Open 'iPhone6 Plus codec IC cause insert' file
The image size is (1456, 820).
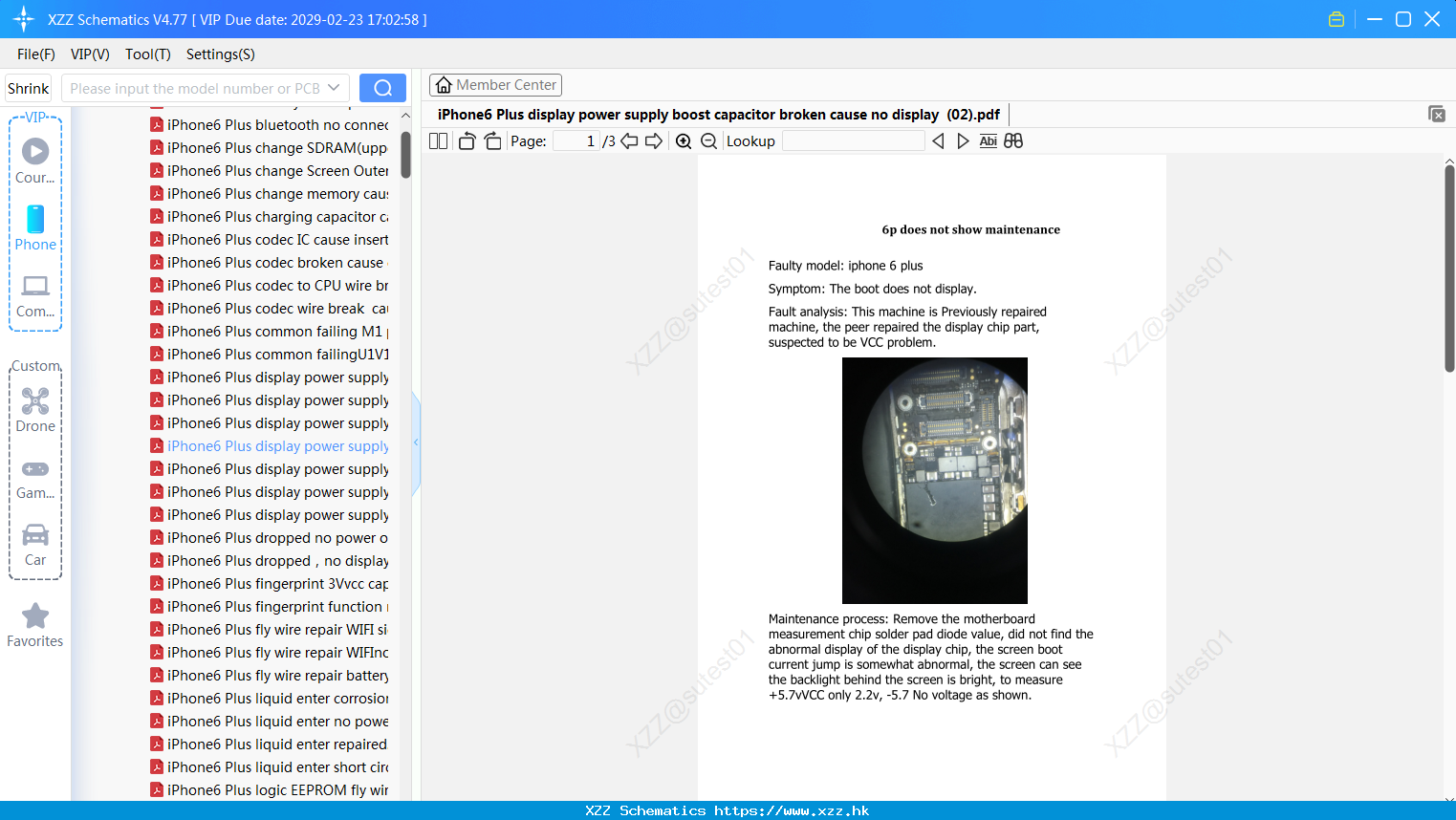pyautogui.click(x=270, y=240)
